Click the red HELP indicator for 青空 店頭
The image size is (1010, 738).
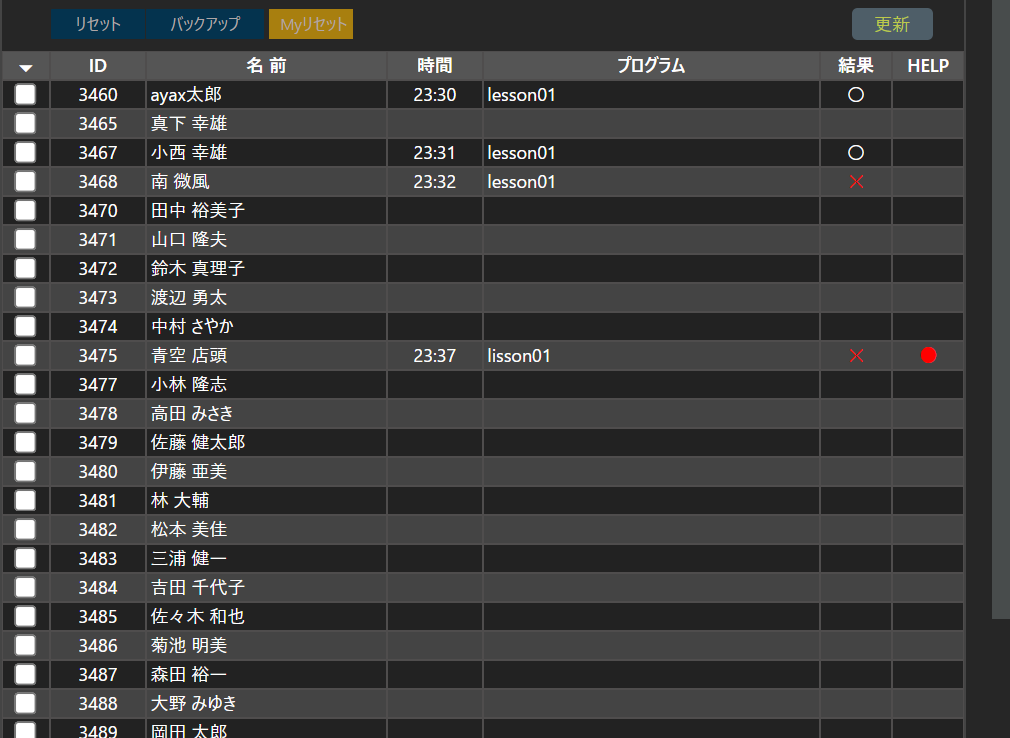[x=928, y=355]
